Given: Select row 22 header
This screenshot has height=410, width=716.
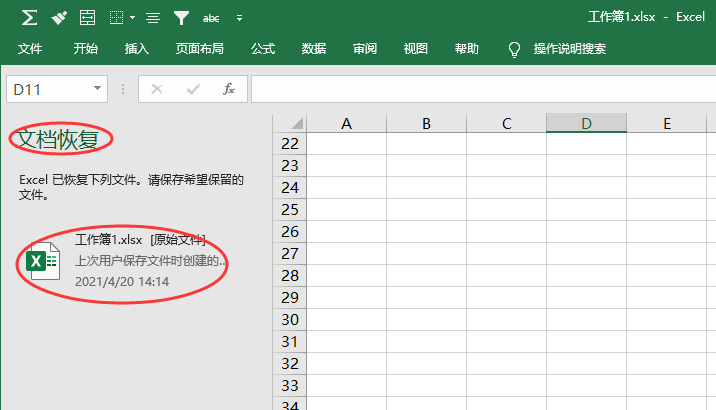Looking at the screenshot, I should [290, 143].
